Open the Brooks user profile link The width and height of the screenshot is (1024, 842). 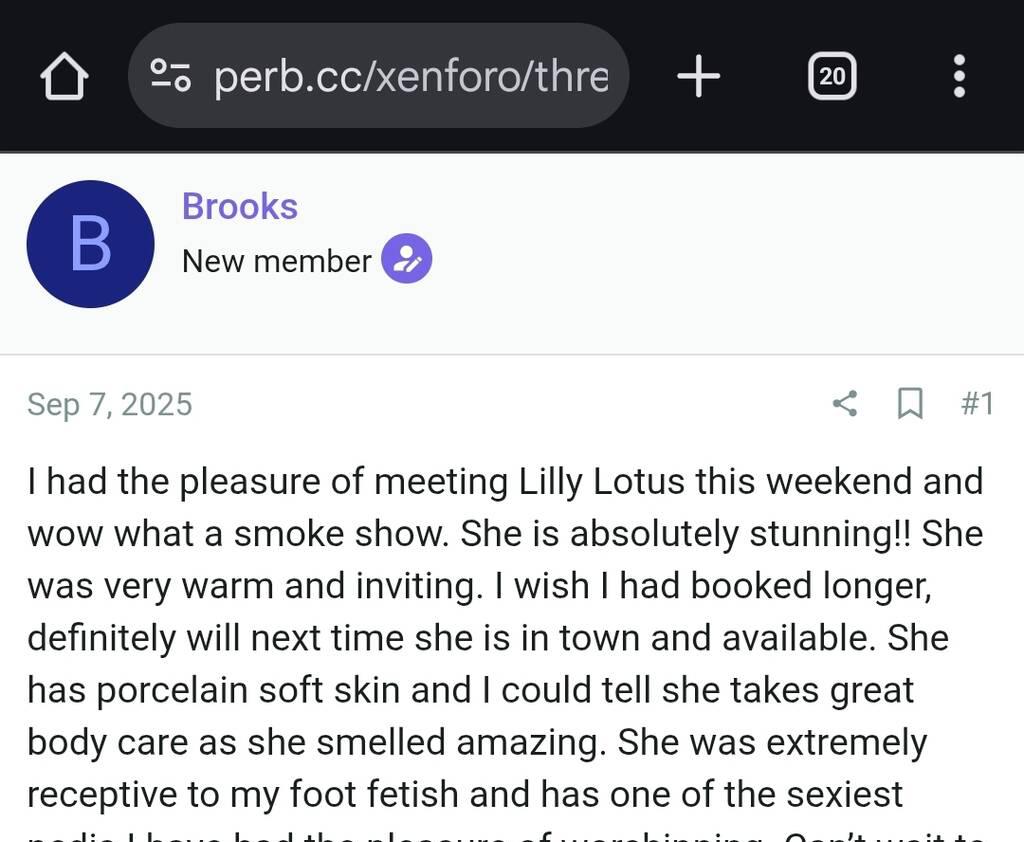(x=240, y=206)
